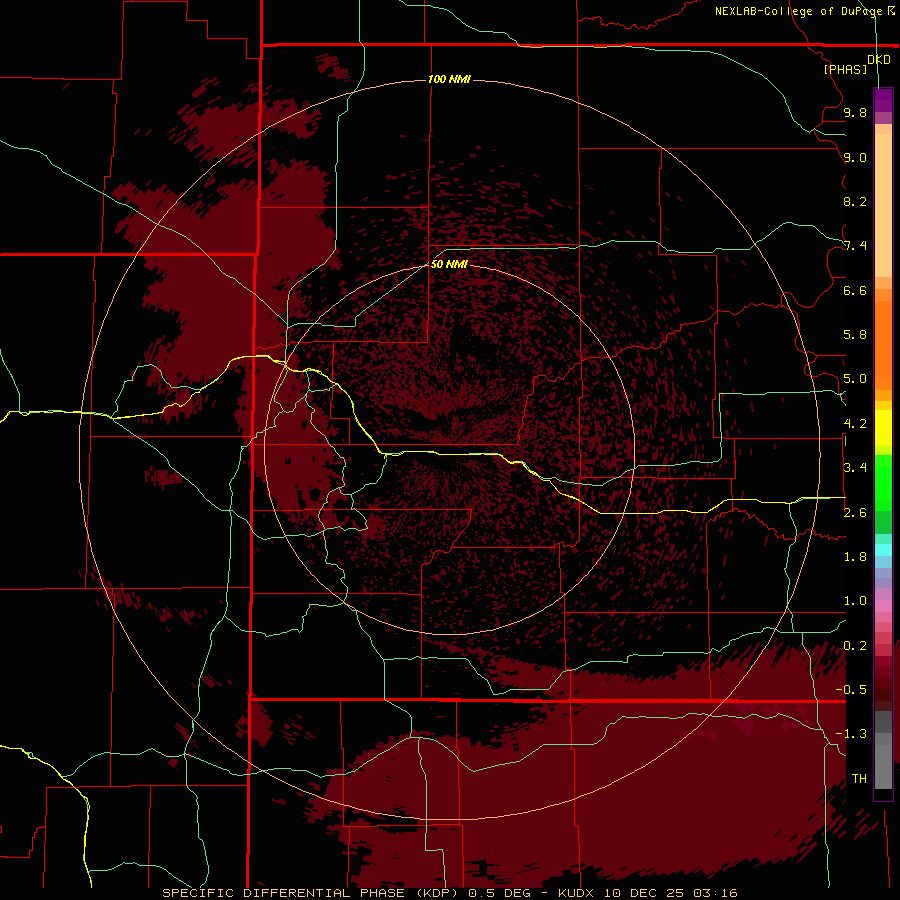This screenshot has height=900, width=900.
Task: Click the SPECIFIC DIFFERENTIAL PHASE (KDP) caption
Action: [312, 893]
